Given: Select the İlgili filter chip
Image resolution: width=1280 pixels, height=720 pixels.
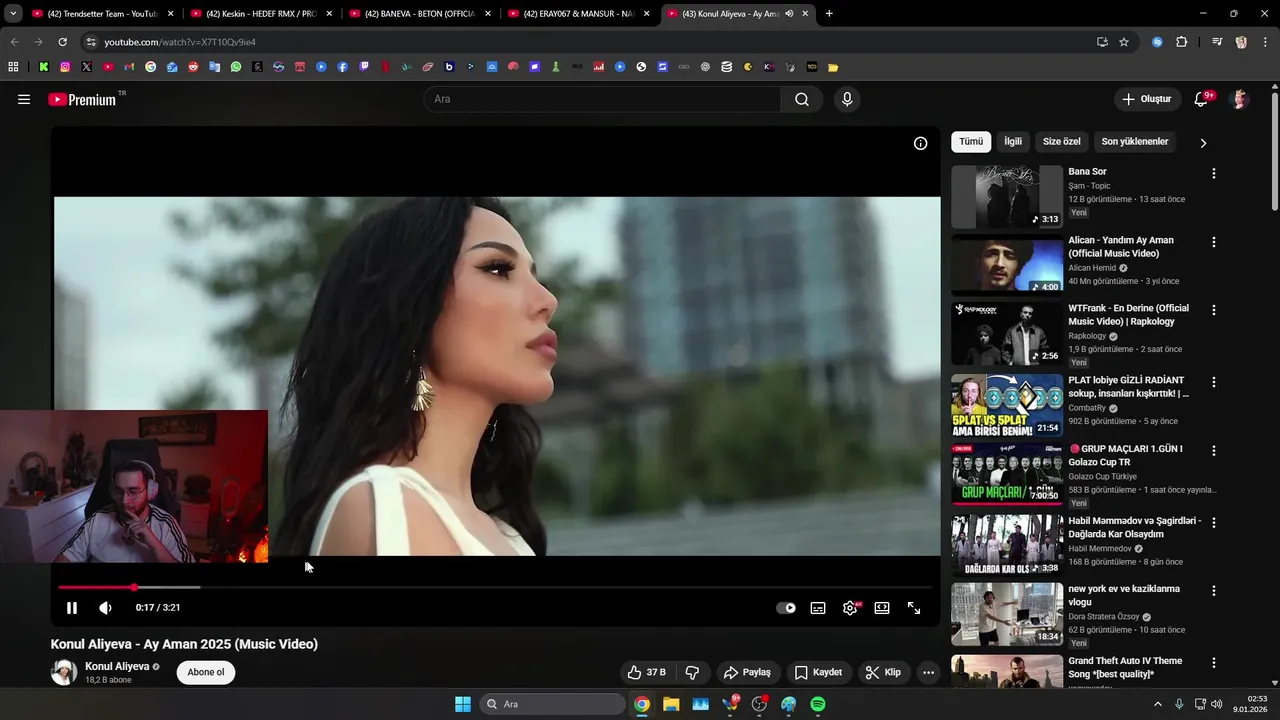Looking at the screenshot, I should pos(1013,142).
